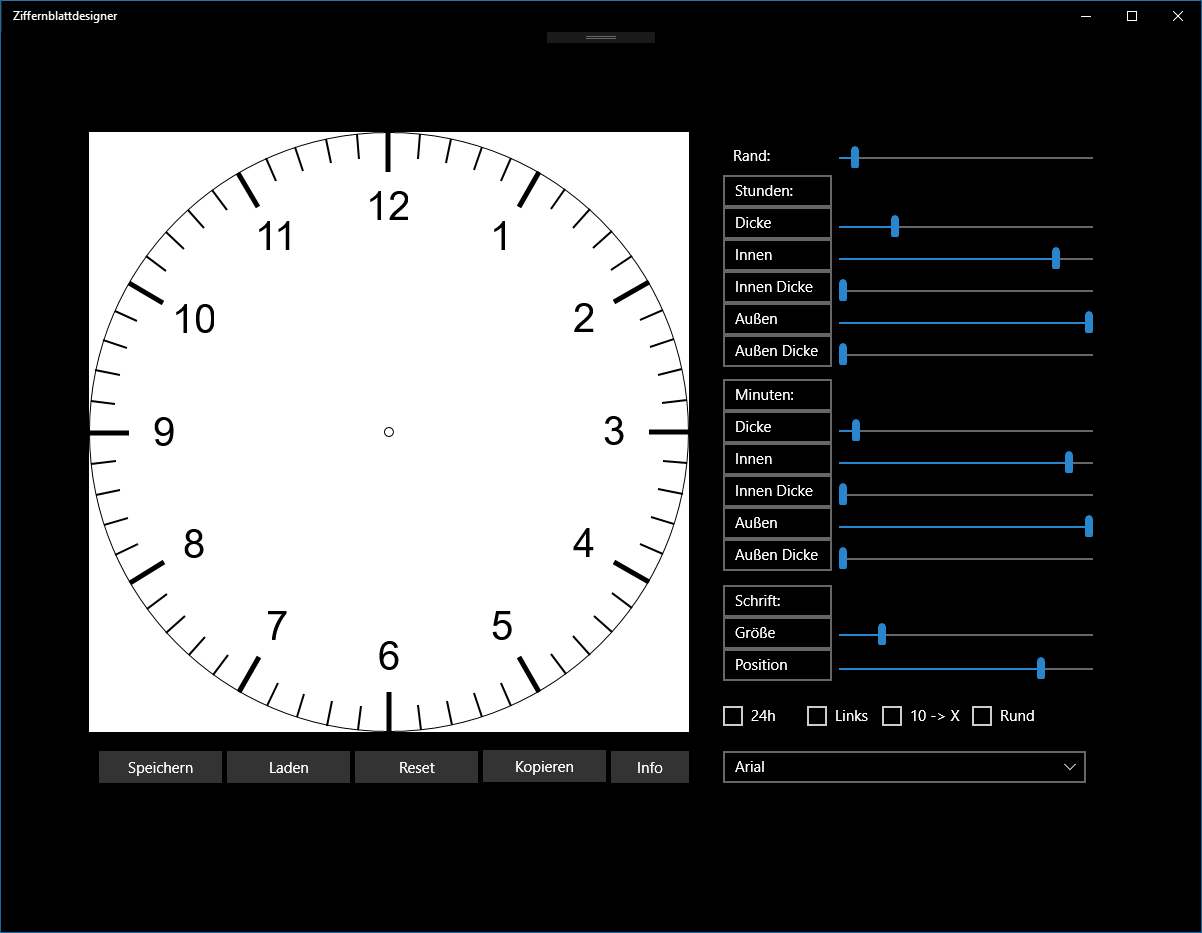Click the Schrift Position slider handle
The image size is (1202, 933).
(x=1041, y=668)
